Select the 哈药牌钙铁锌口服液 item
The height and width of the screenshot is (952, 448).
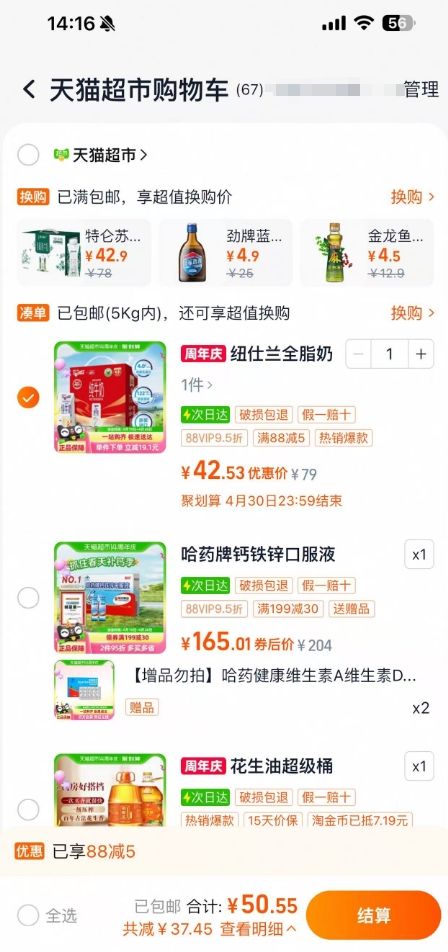click(28, 598)
